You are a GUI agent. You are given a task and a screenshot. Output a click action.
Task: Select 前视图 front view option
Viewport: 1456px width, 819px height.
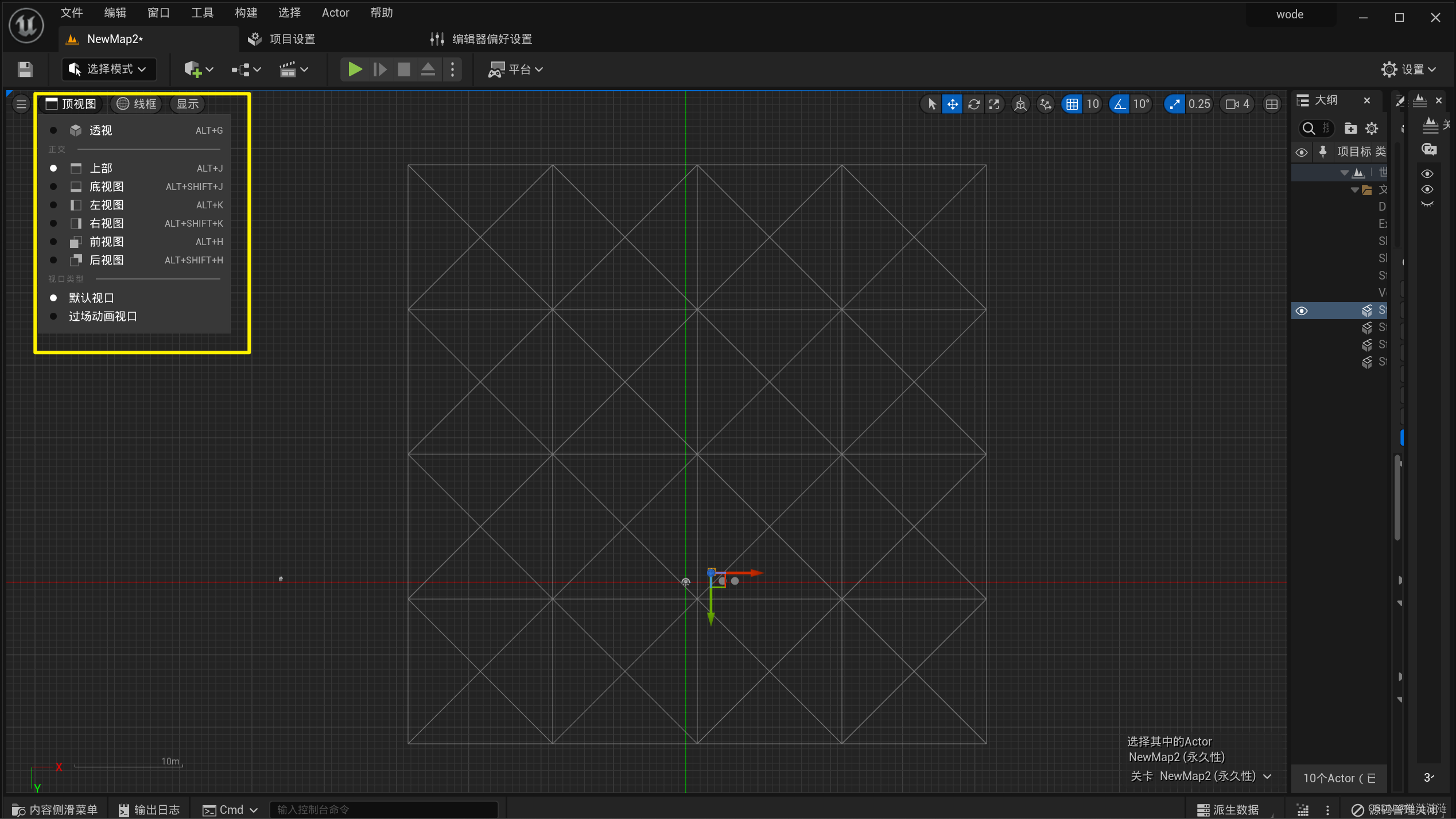136,242
